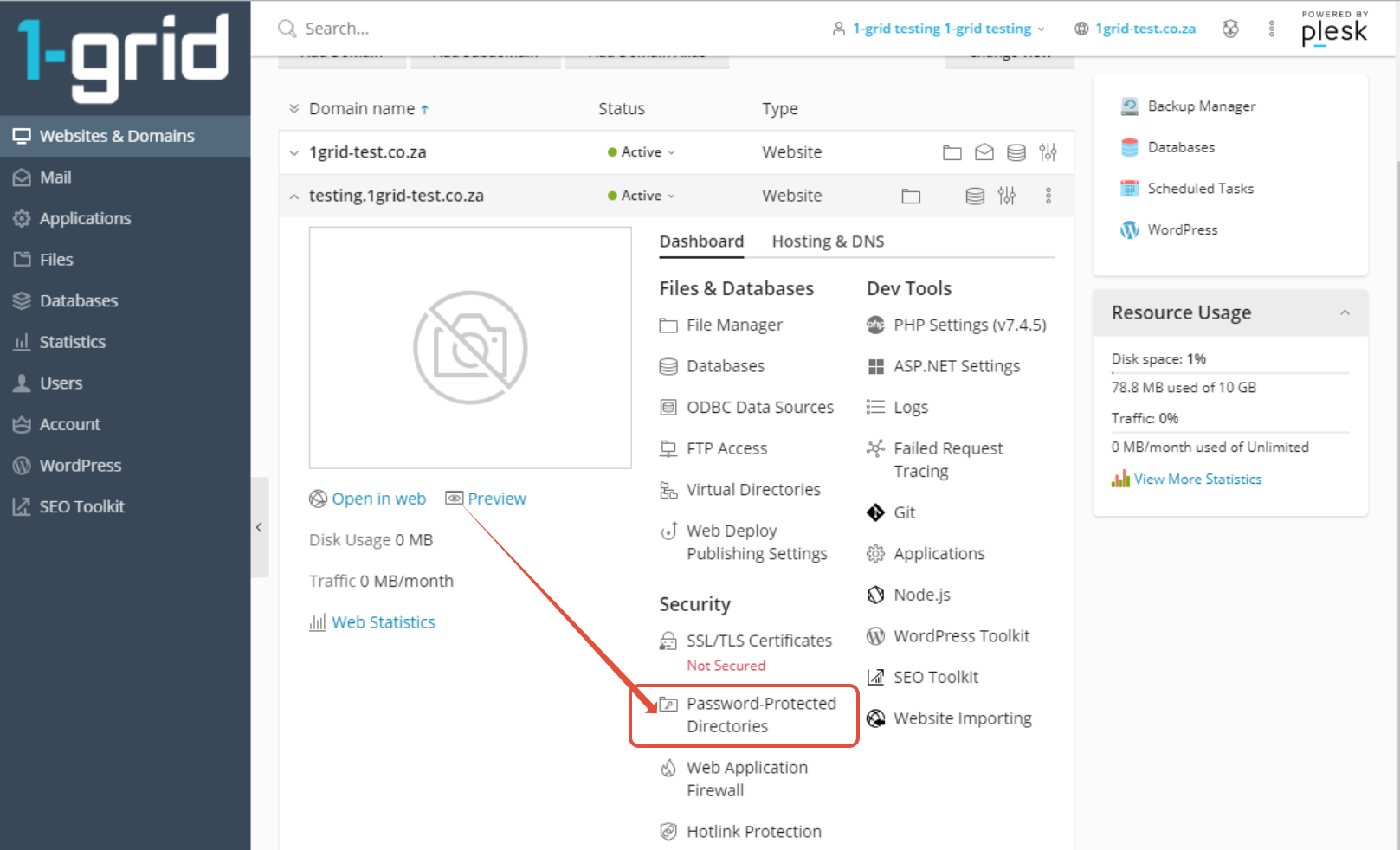This screenshot has height=850, width=1400.
Task: Click the website screenshot placeholder thumbnail
Action: [470, 347]
